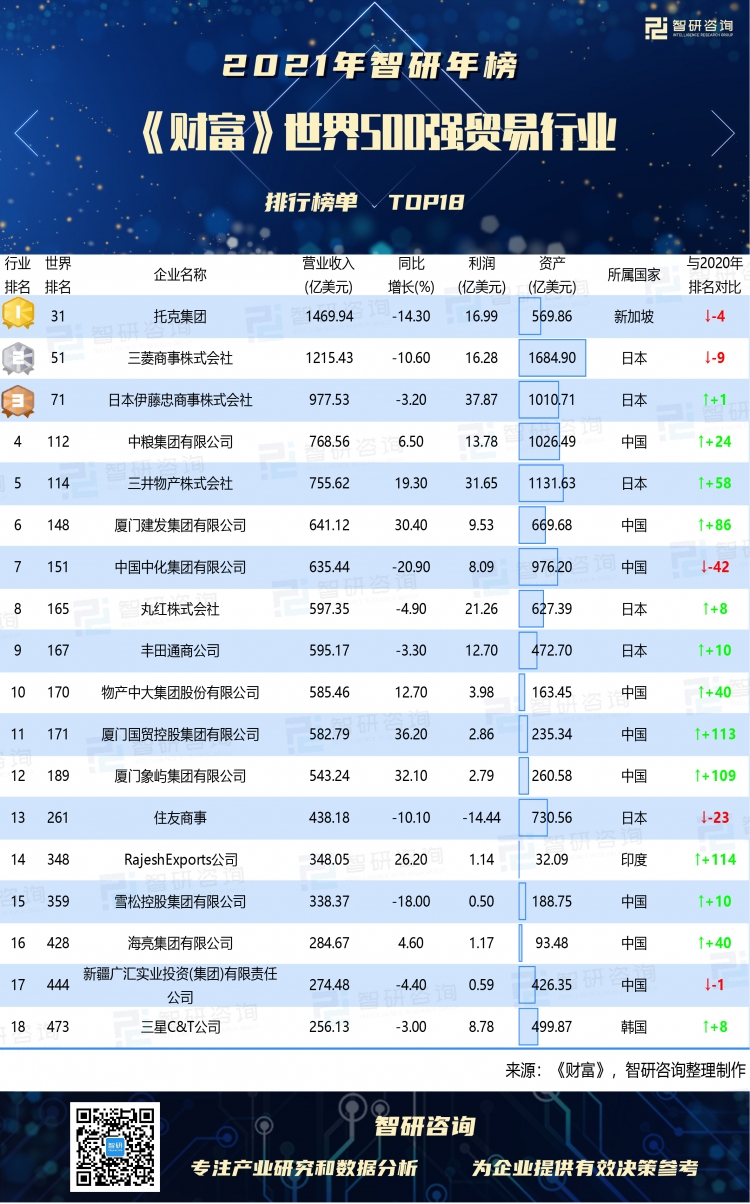Click the 同比增长(%) column header
This screenshot has height=1204, width=750.
(411, 275)
